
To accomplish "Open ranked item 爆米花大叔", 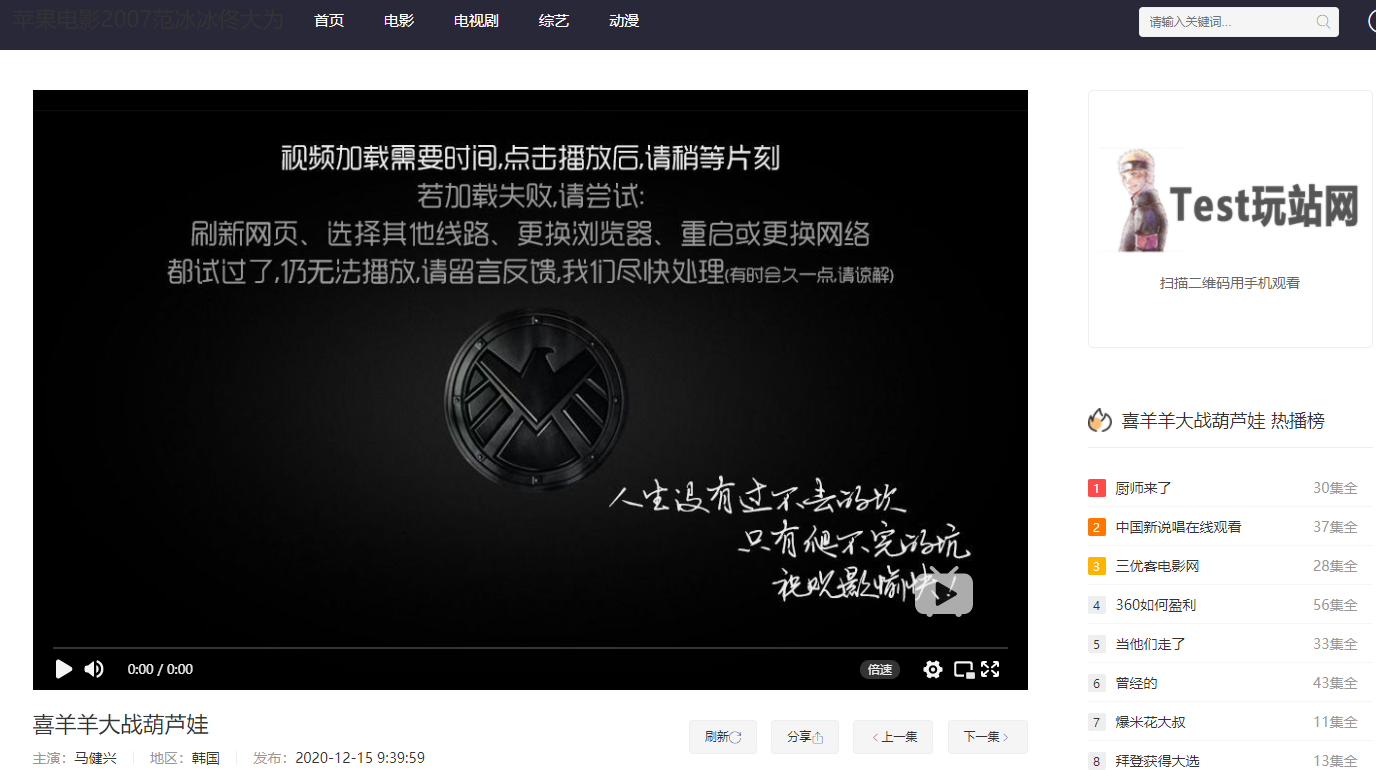I will (x=1150, y=722).
